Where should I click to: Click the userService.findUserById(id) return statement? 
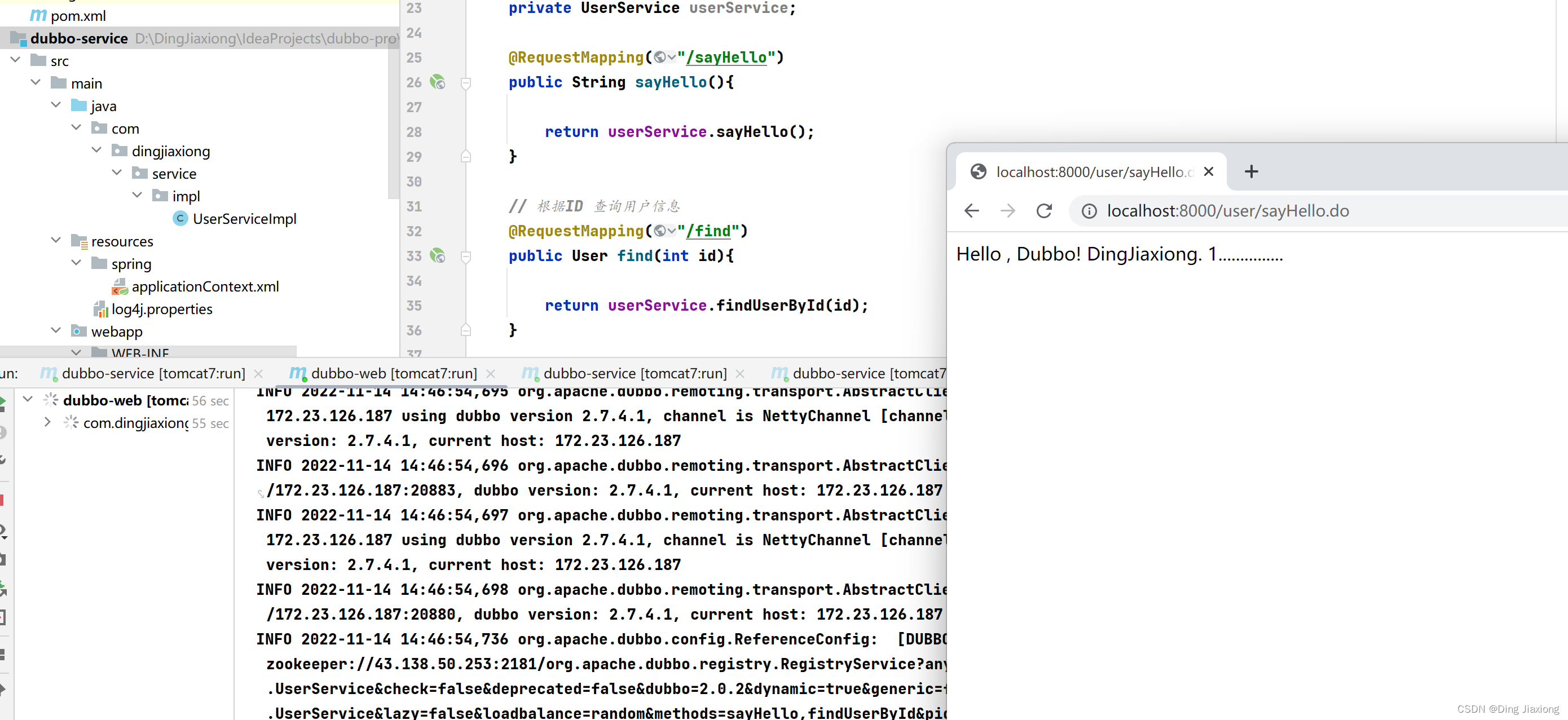(706, 306)
